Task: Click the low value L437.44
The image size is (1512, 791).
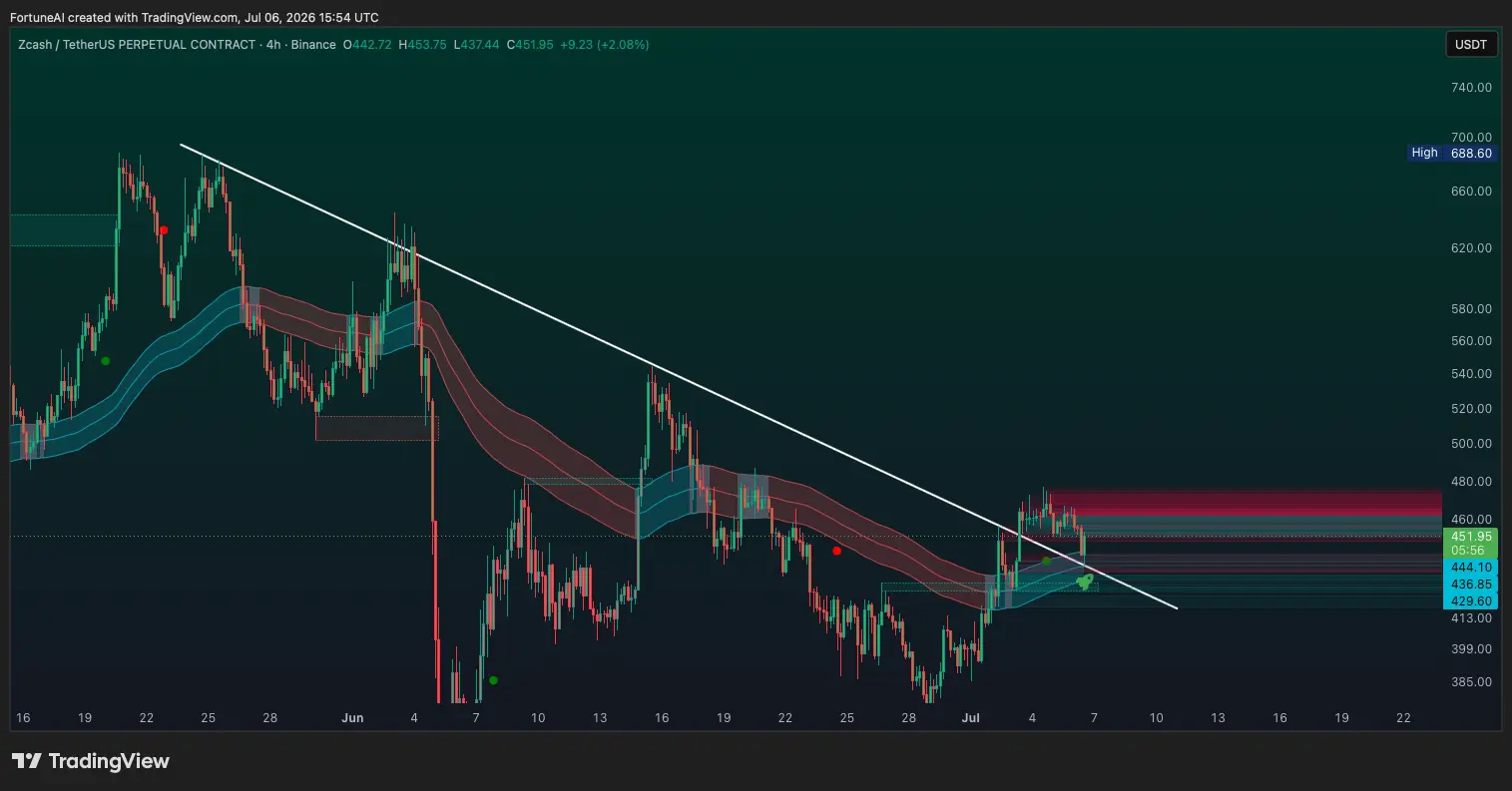Action: pos(478,45)
